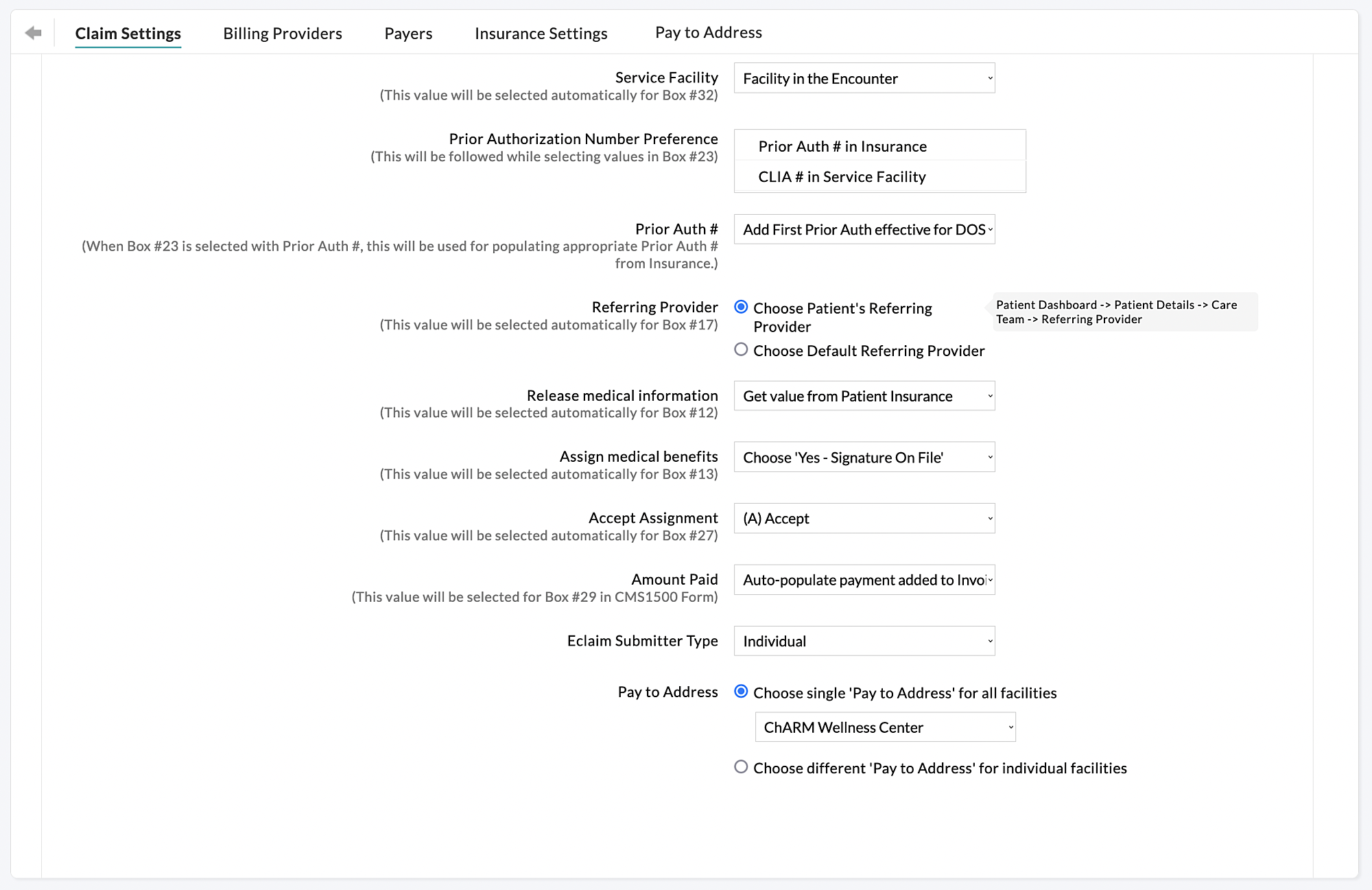Click the Prior Auth # in Insurance item
1372x890 pixels.
coord(842,146)
